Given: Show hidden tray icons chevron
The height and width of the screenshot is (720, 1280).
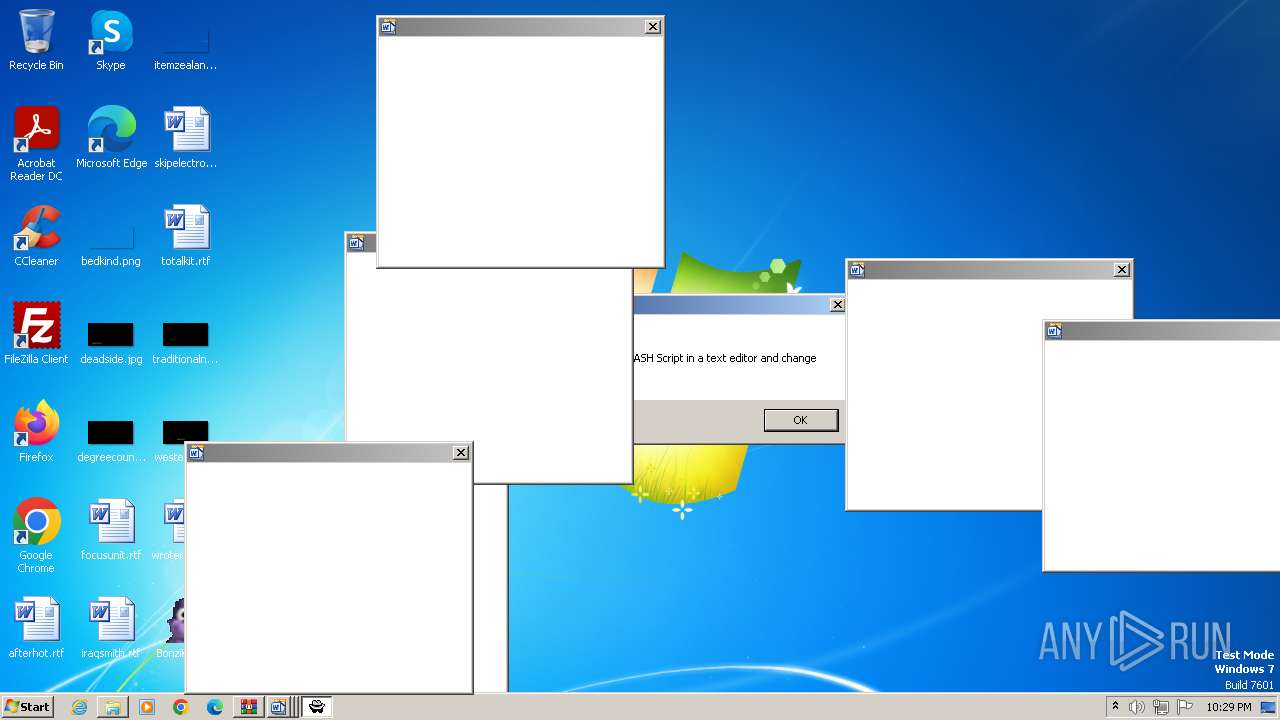Looking at the screenshot, I should [1115, 707].
